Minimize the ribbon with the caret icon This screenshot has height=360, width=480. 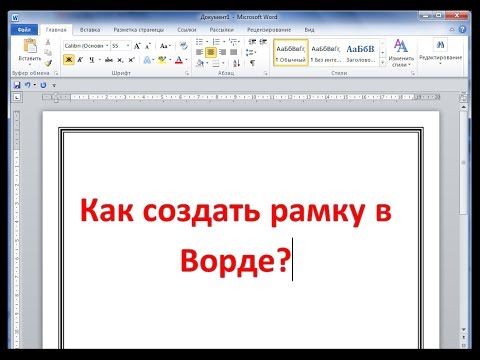tap(452, 29)
